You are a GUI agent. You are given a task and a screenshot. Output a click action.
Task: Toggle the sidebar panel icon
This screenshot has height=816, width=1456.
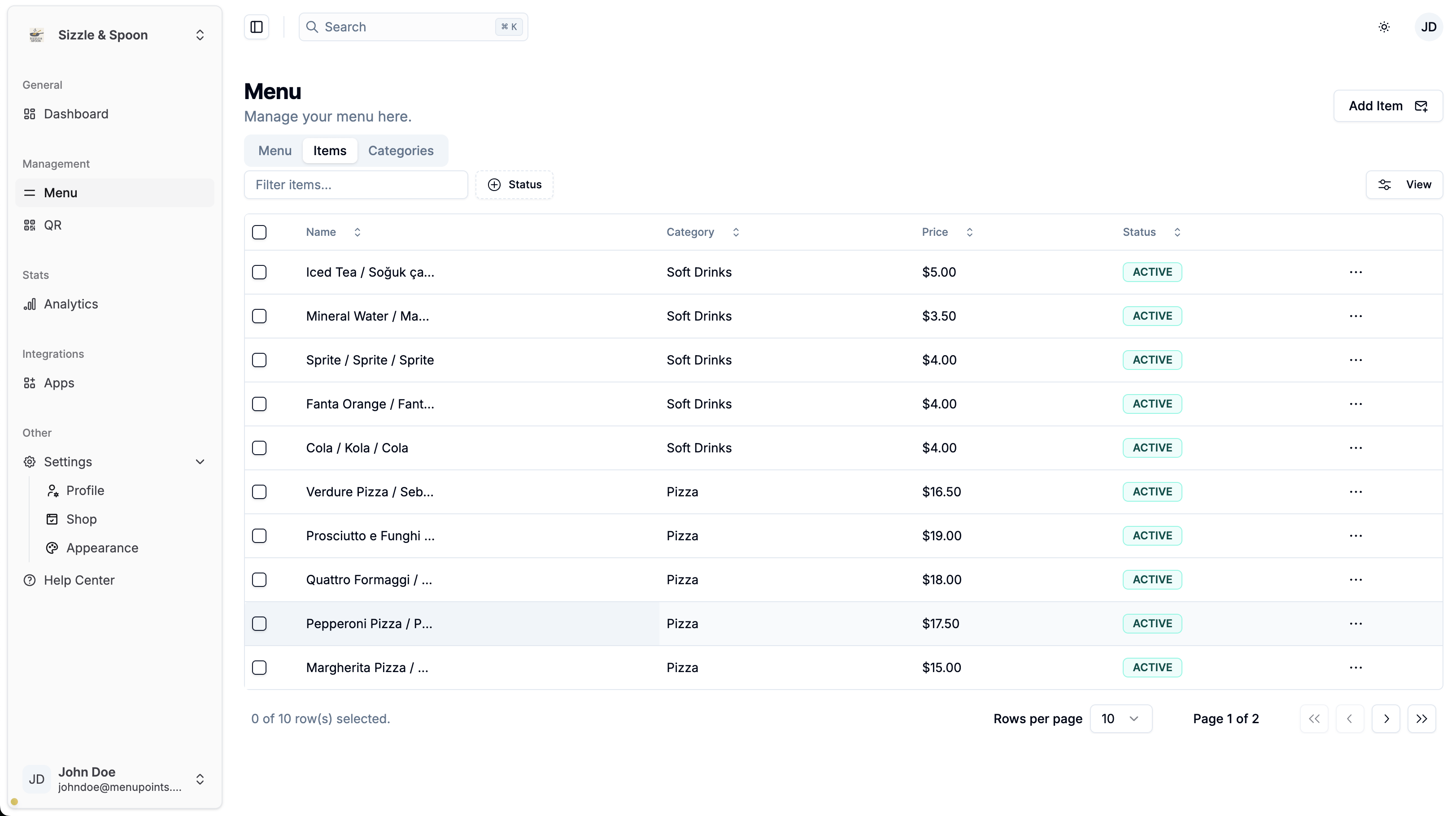click(256, 27)
